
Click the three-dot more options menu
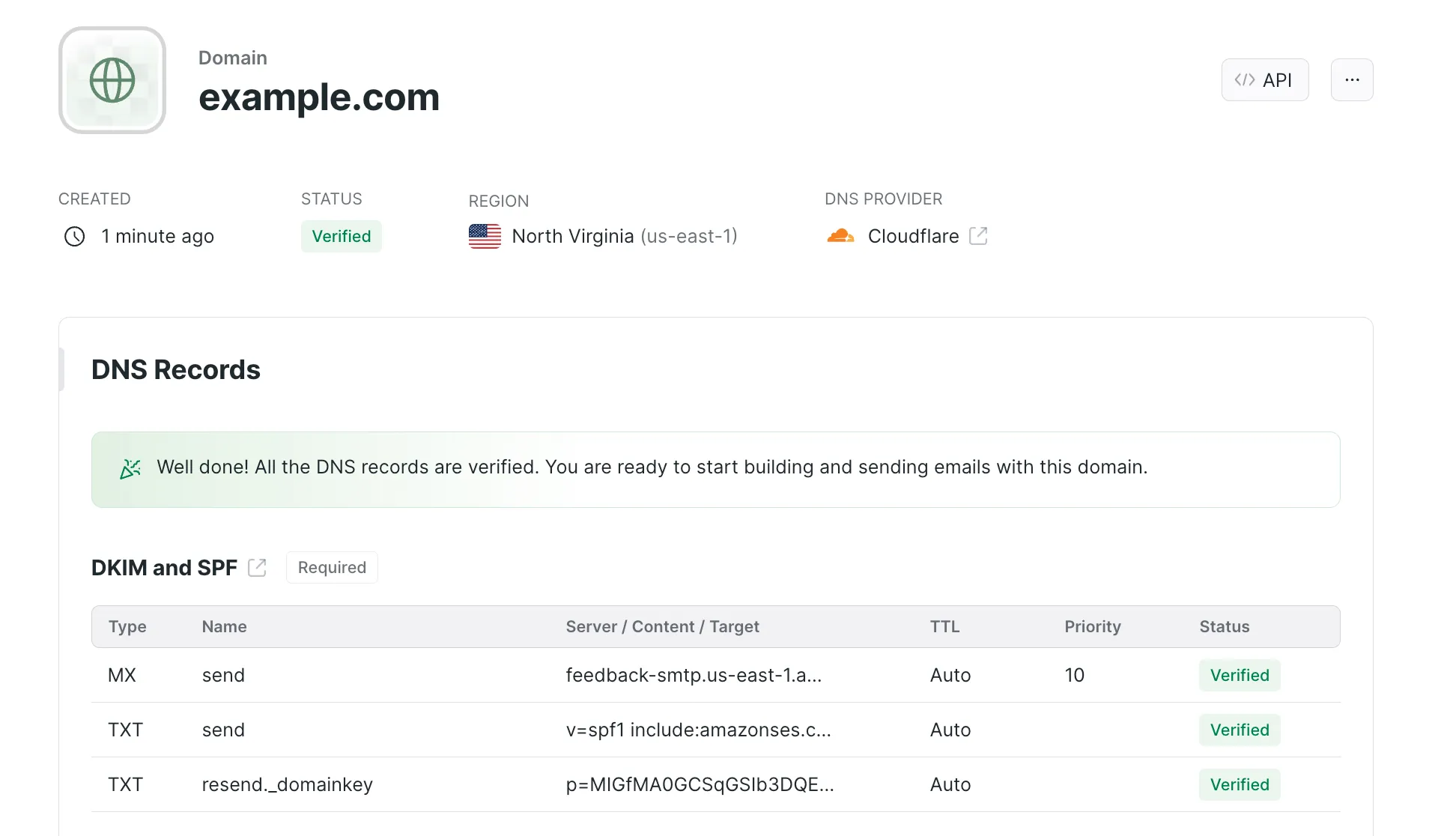pos(1352,80)
